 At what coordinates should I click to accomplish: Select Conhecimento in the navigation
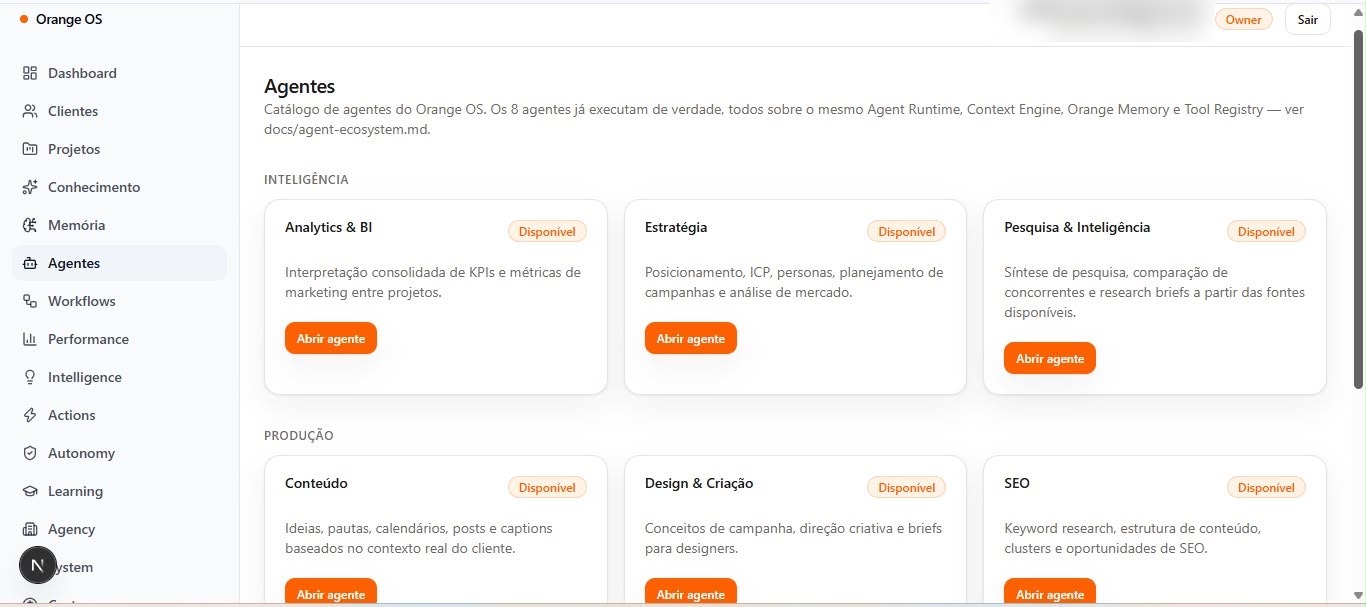(x=119, y=187)
